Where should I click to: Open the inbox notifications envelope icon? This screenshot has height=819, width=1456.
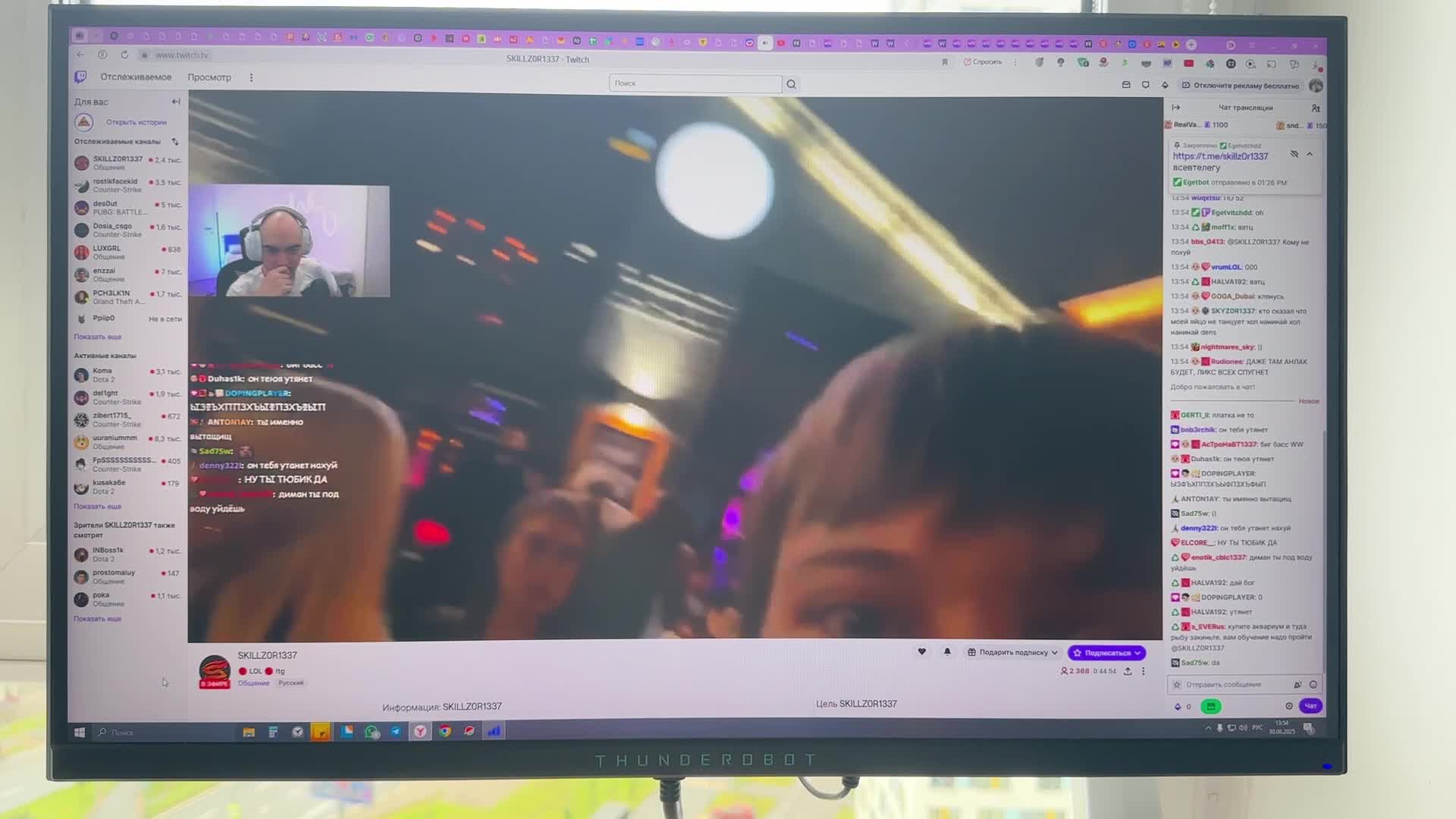pos(1126,85)
